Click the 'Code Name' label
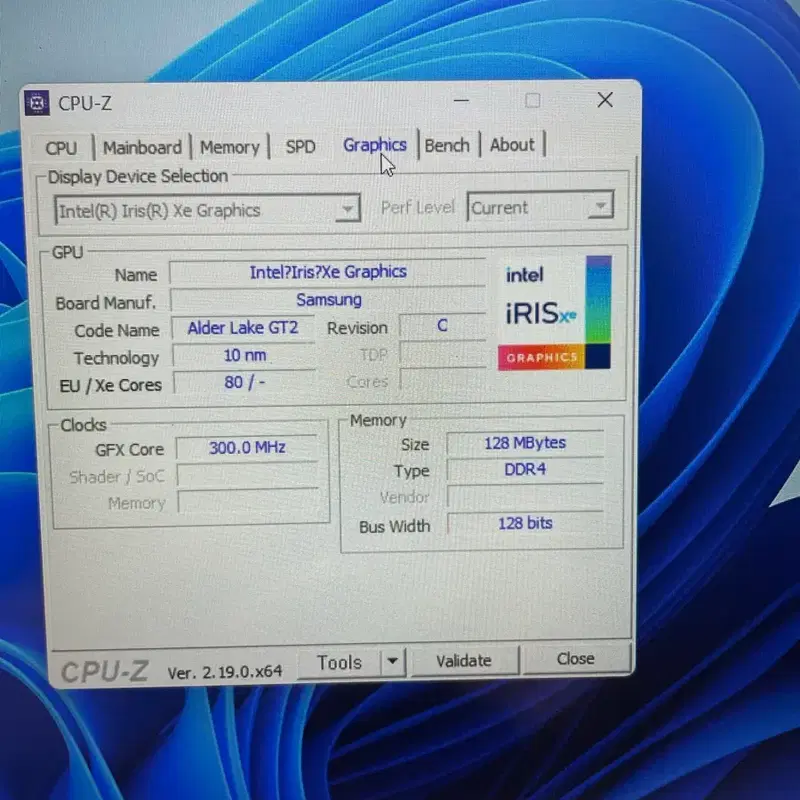The height and width of the screenshot is (800, 800). point(117,331)
